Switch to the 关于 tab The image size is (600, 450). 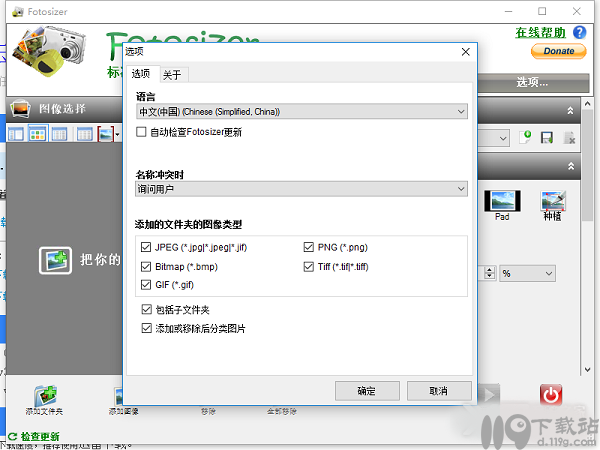pyautogui.click(x=172, y=75)
